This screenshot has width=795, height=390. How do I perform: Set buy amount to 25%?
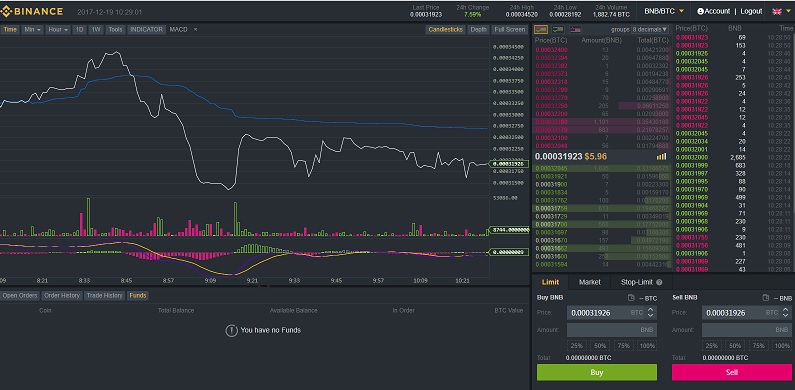[x=576, y=345]
